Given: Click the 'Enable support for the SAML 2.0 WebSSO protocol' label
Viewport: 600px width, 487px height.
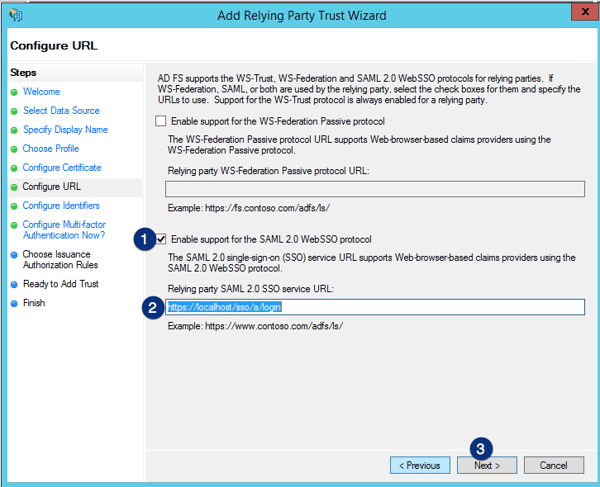Looking at the screenshot, I should pos(271,239).
